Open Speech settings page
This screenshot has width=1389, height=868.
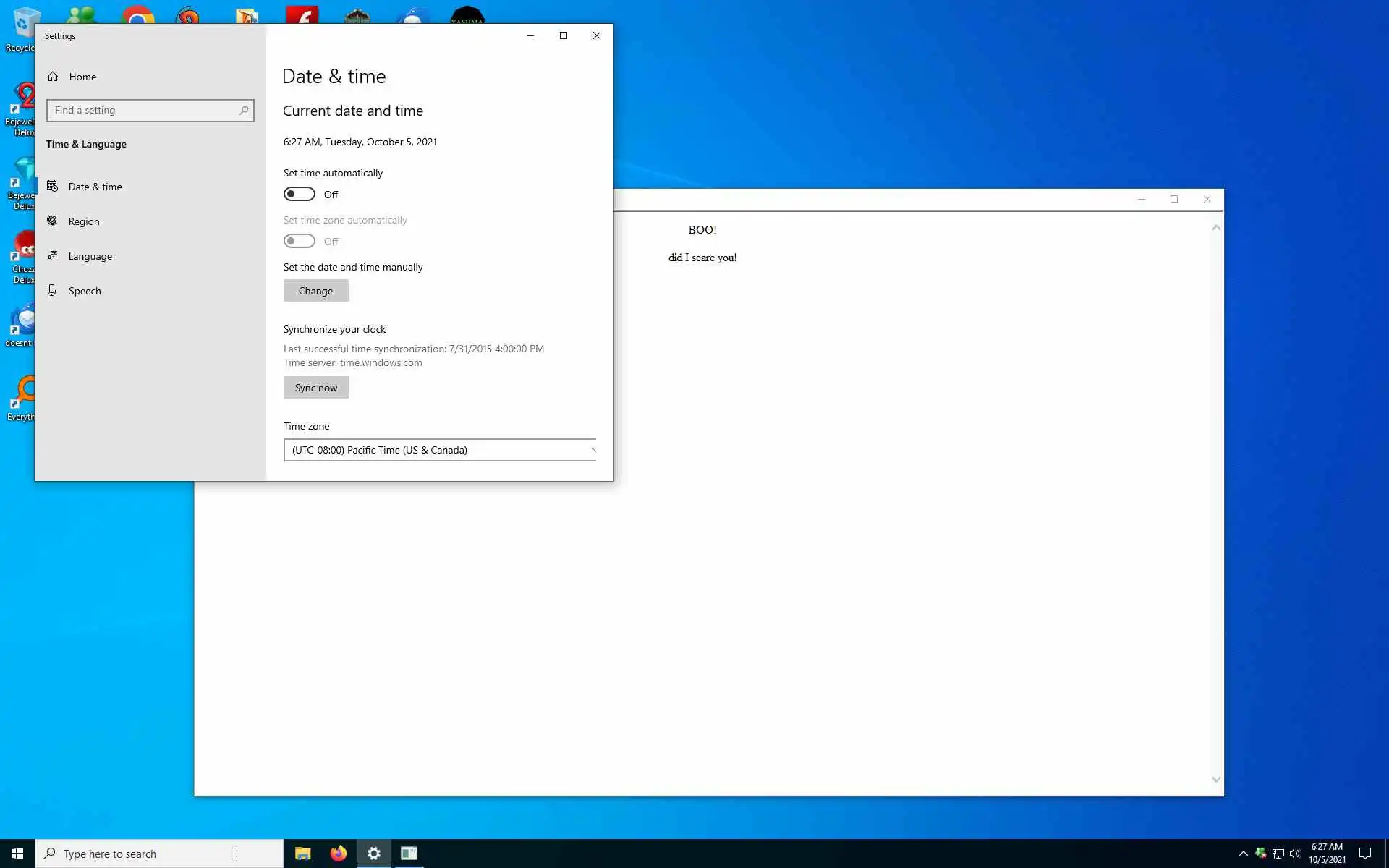tap(85, 291)
